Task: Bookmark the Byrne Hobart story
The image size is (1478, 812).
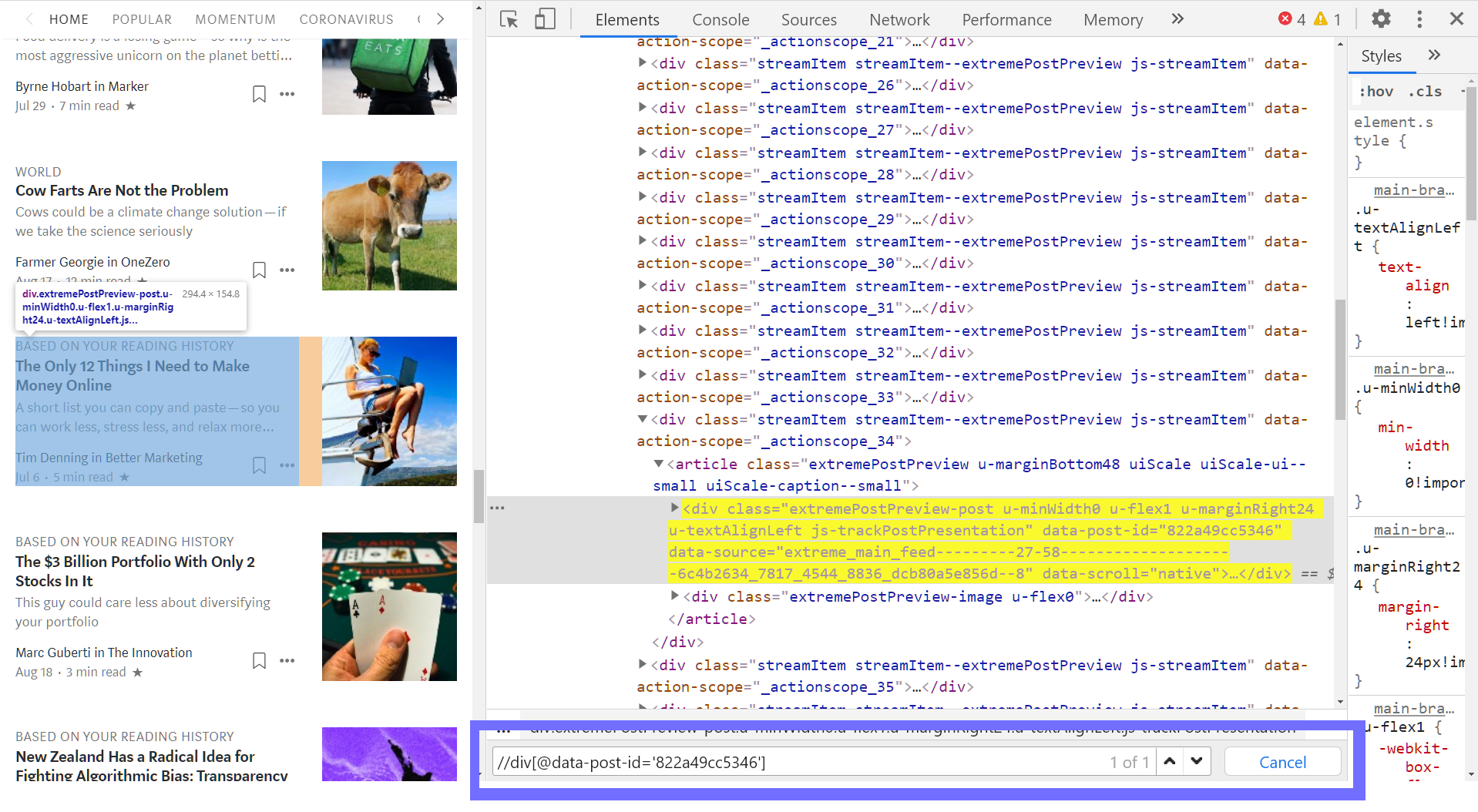Action: 260,94
